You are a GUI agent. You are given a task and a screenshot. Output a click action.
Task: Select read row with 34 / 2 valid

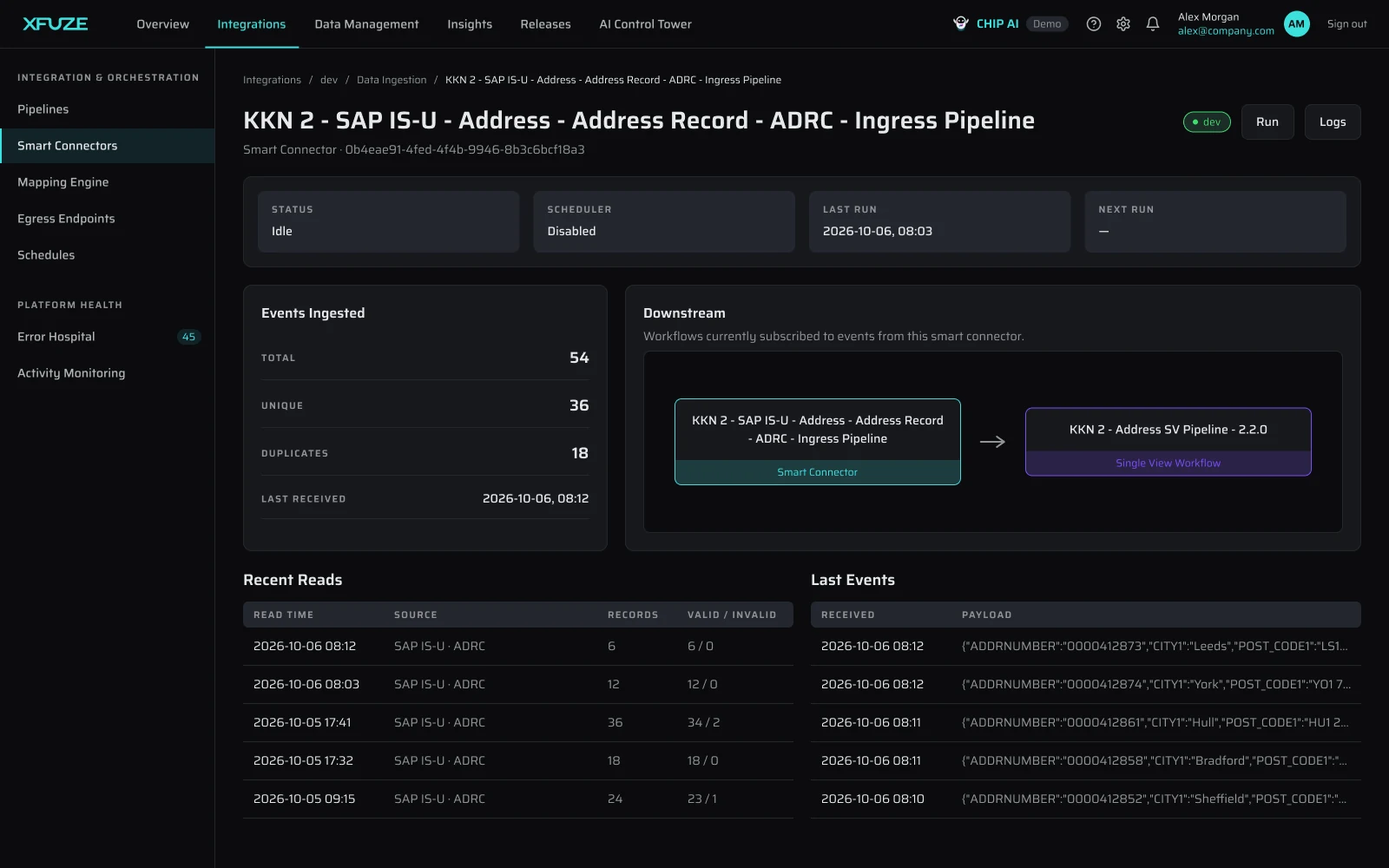(518, 722)
